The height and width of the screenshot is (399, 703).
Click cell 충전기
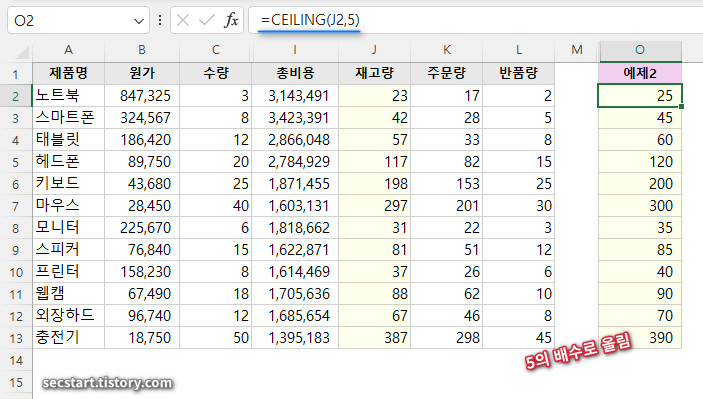point(68,338)
